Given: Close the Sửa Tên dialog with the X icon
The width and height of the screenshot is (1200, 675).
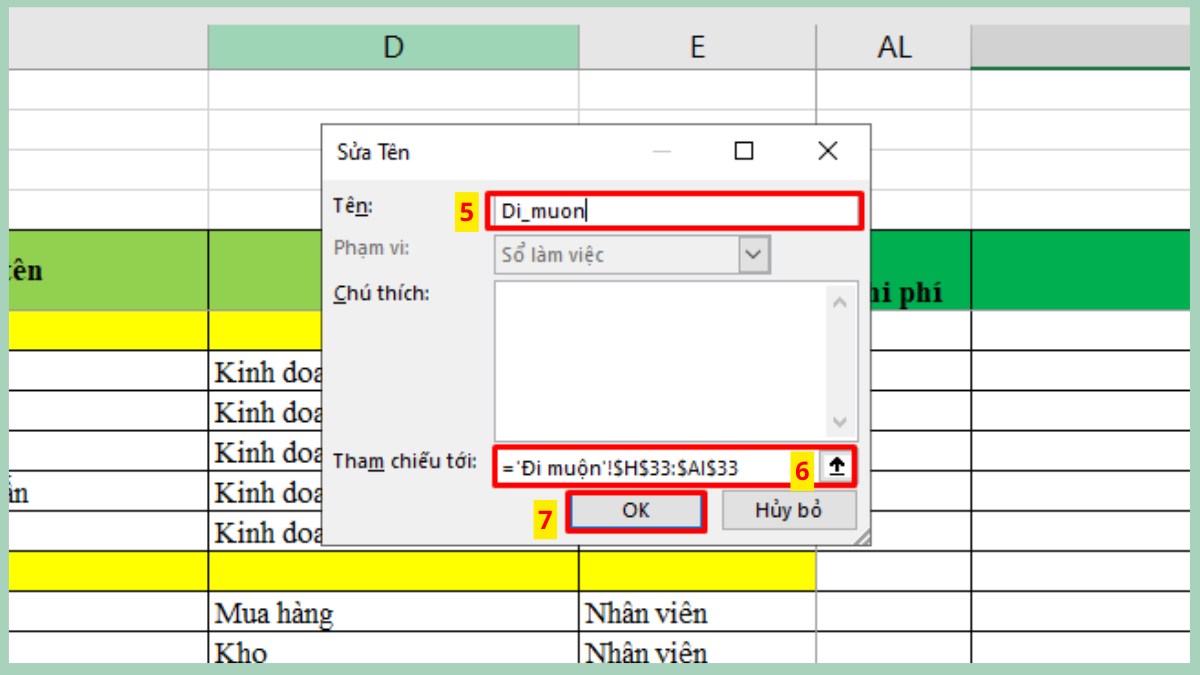Looking at the screenshot, I should [x=826, y=150].
